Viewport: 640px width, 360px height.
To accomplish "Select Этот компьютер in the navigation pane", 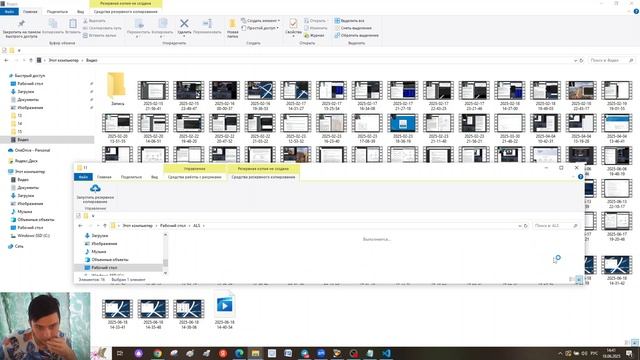I will click(x=30, y=171).
